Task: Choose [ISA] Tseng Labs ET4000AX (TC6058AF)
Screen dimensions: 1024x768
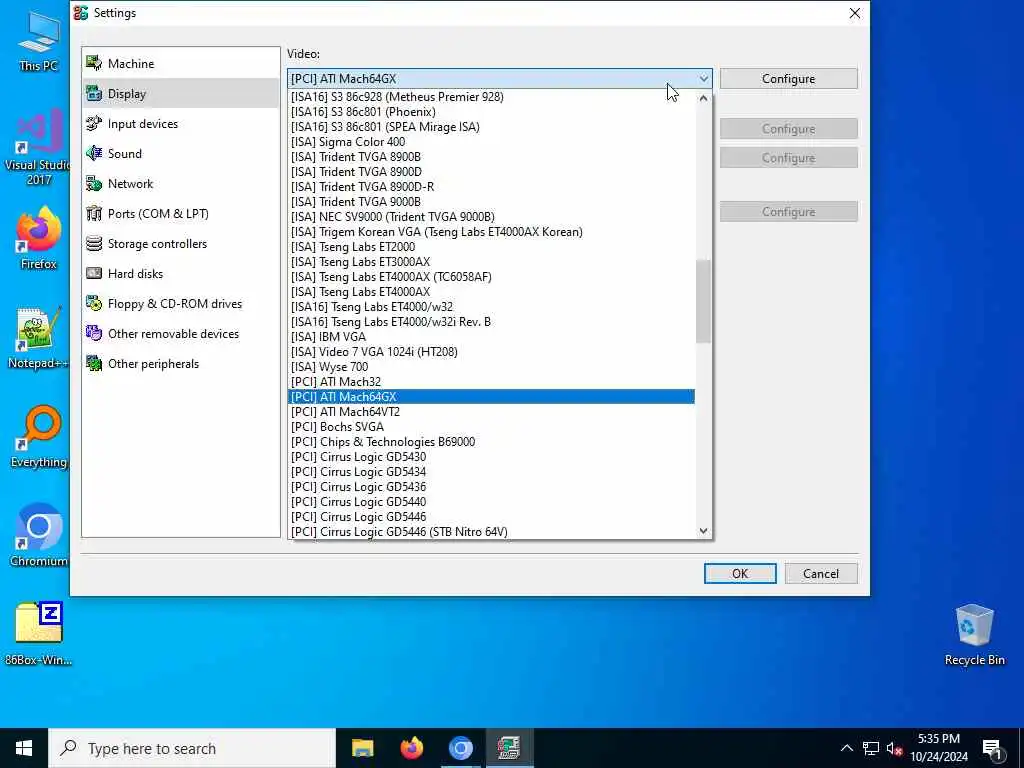Action: 491,276
